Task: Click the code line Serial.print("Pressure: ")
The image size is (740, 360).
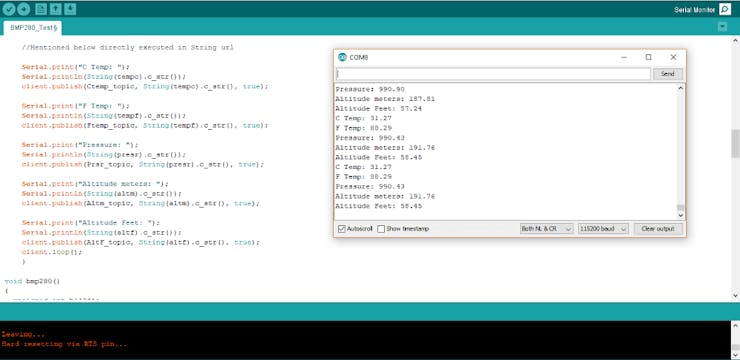Action: click(x=80, y=145)
